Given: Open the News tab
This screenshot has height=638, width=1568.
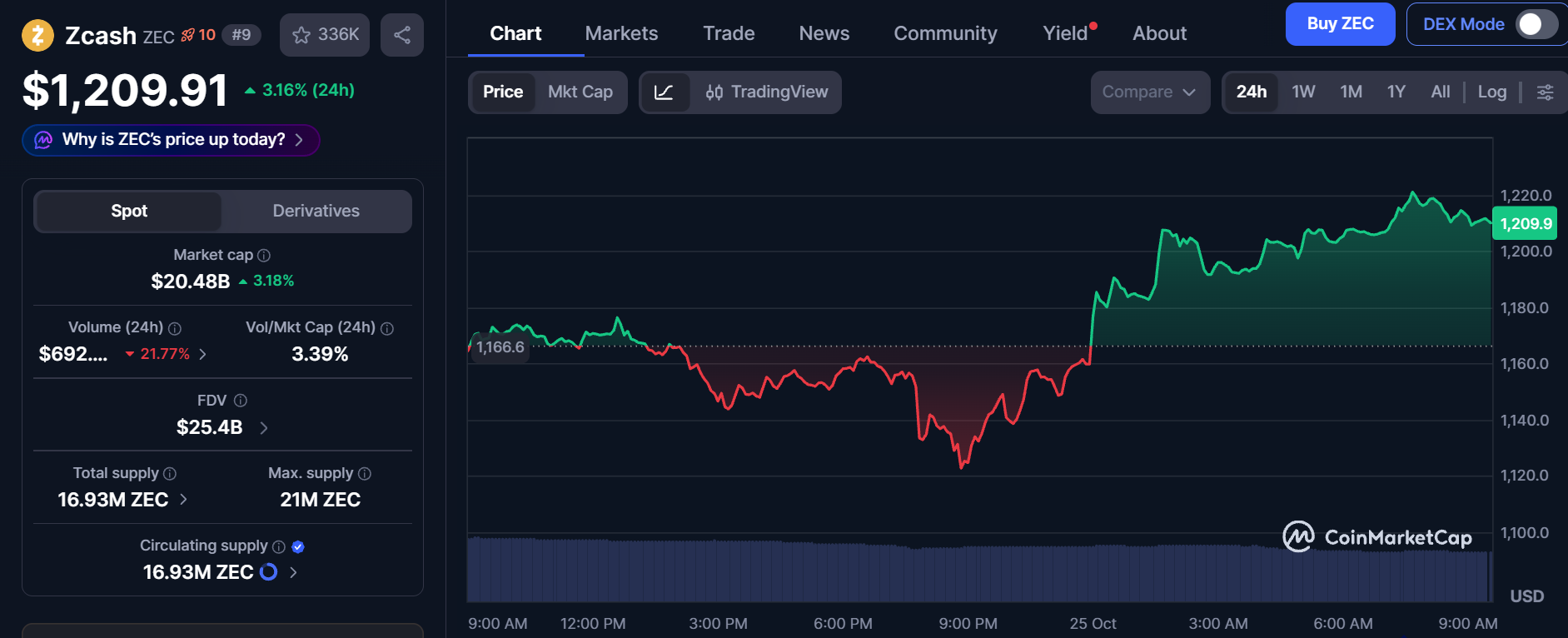Looking at the screenshot, I should (824, 33).
